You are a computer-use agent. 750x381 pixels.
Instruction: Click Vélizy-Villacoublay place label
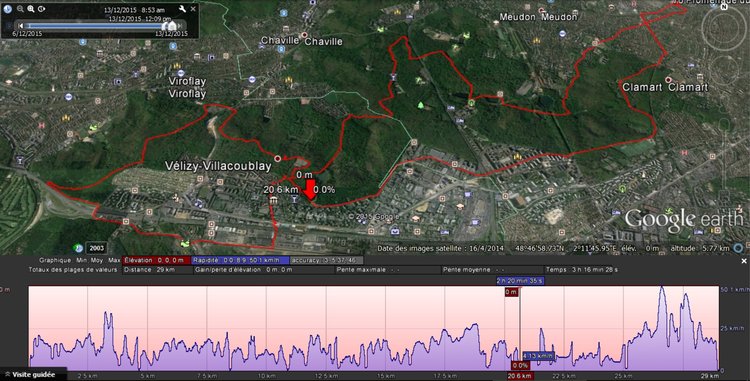(x=218, y=166)
